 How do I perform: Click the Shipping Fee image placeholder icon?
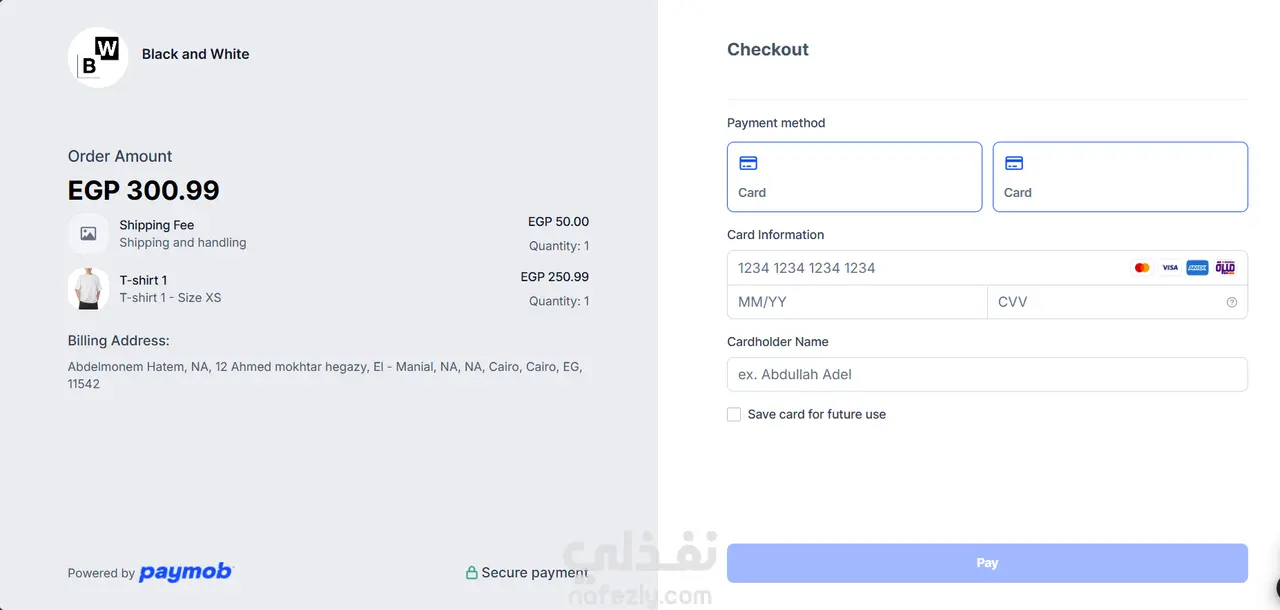pyautogui.click(x=88, y=234)
